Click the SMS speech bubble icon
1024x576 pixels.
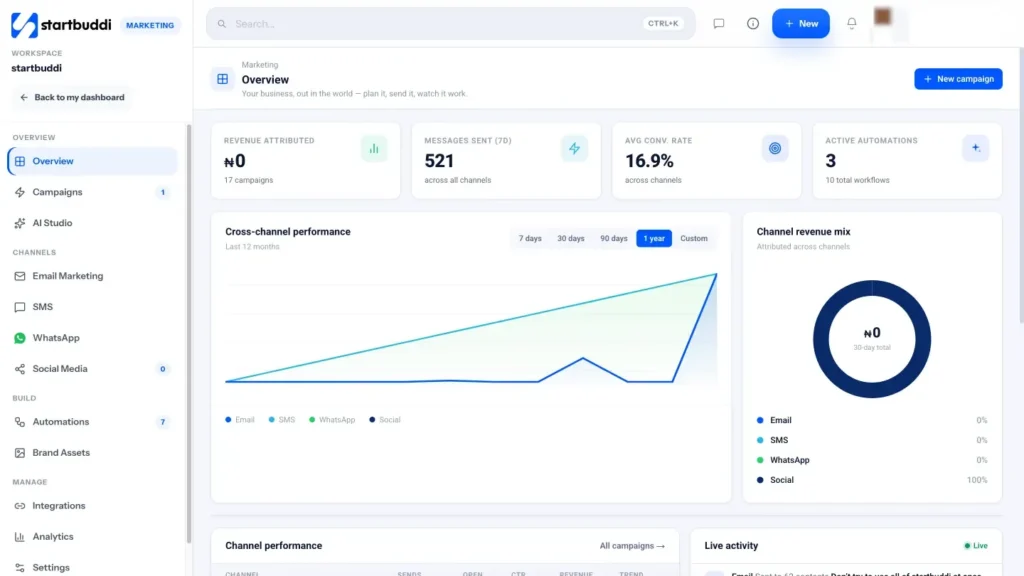[20, 307]
